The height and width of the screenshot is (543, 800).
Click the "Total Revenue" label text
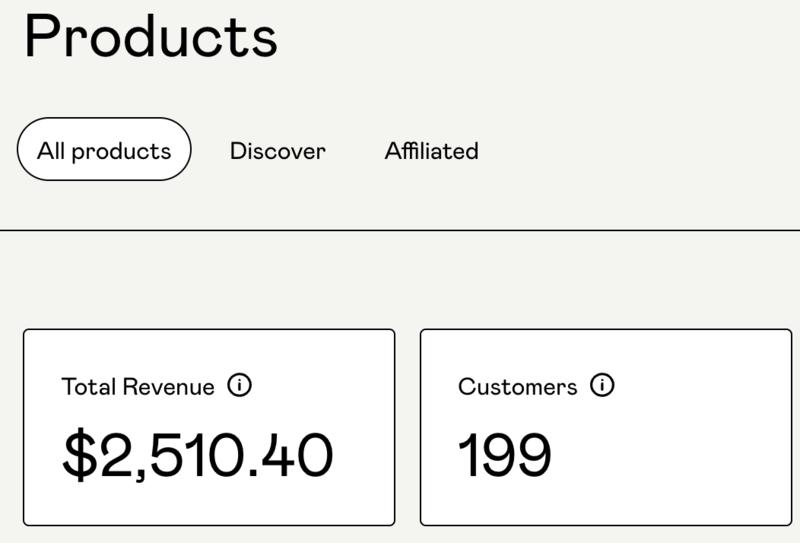tap(138, 387)
